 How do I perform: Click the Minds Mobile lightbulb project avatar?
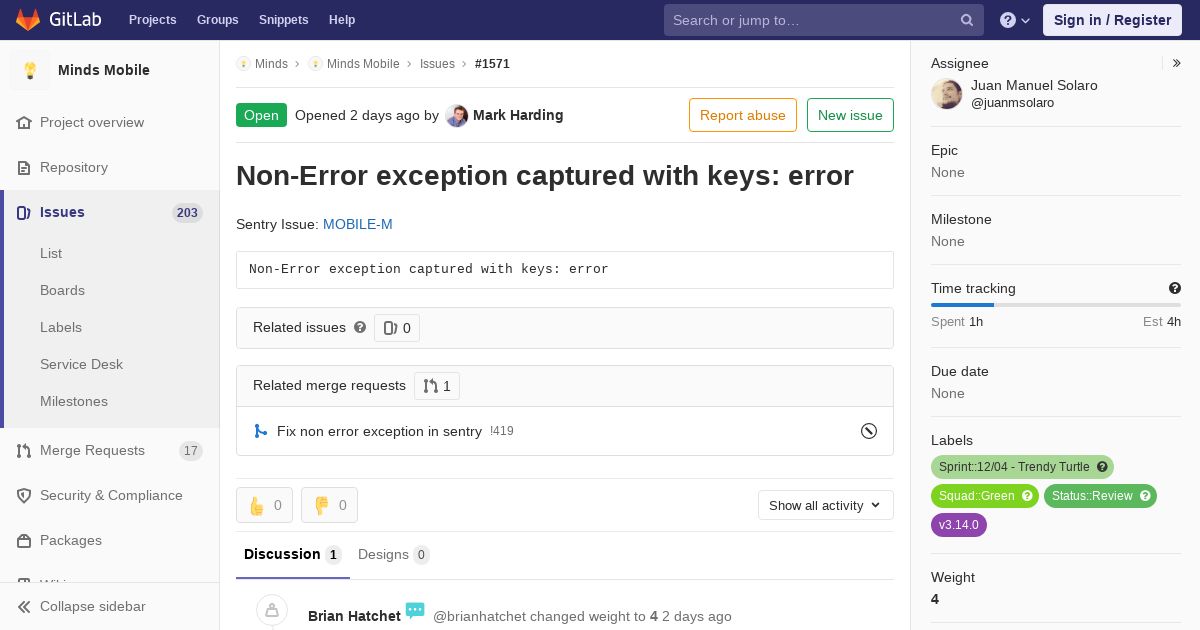tap(30, 70)
